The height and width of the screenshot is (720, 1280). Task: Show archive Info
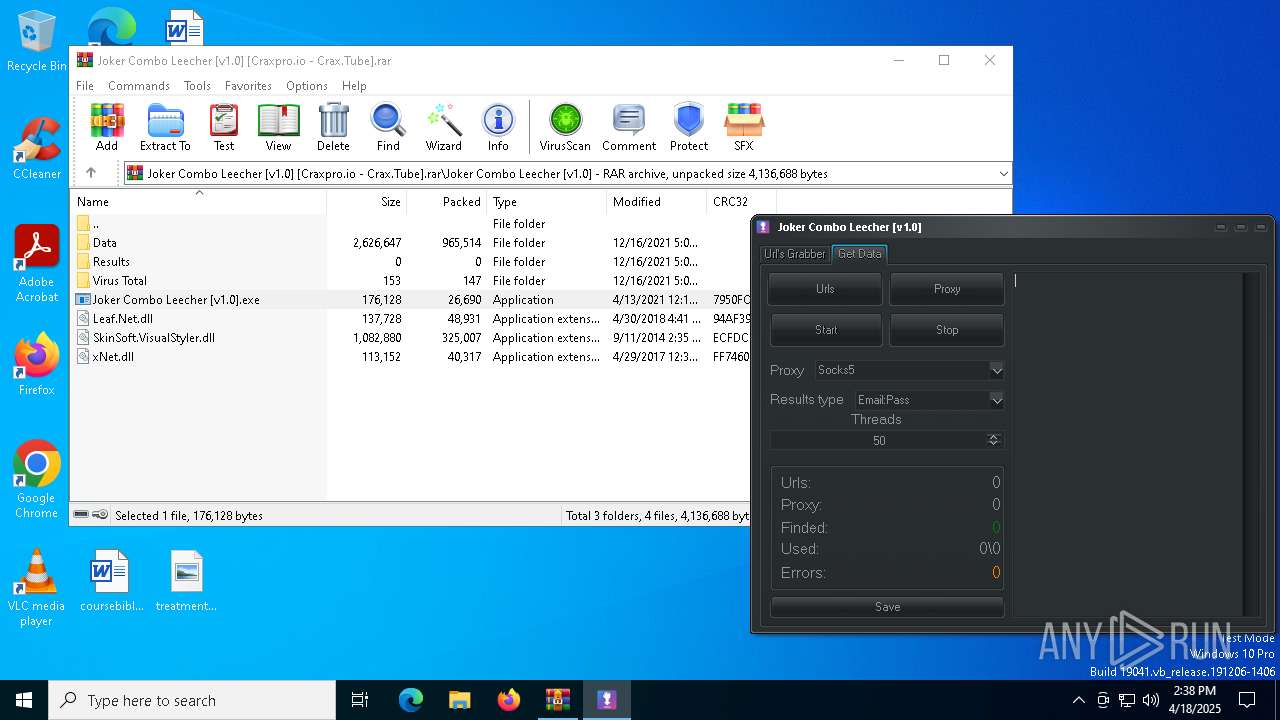tap(498, 127)
